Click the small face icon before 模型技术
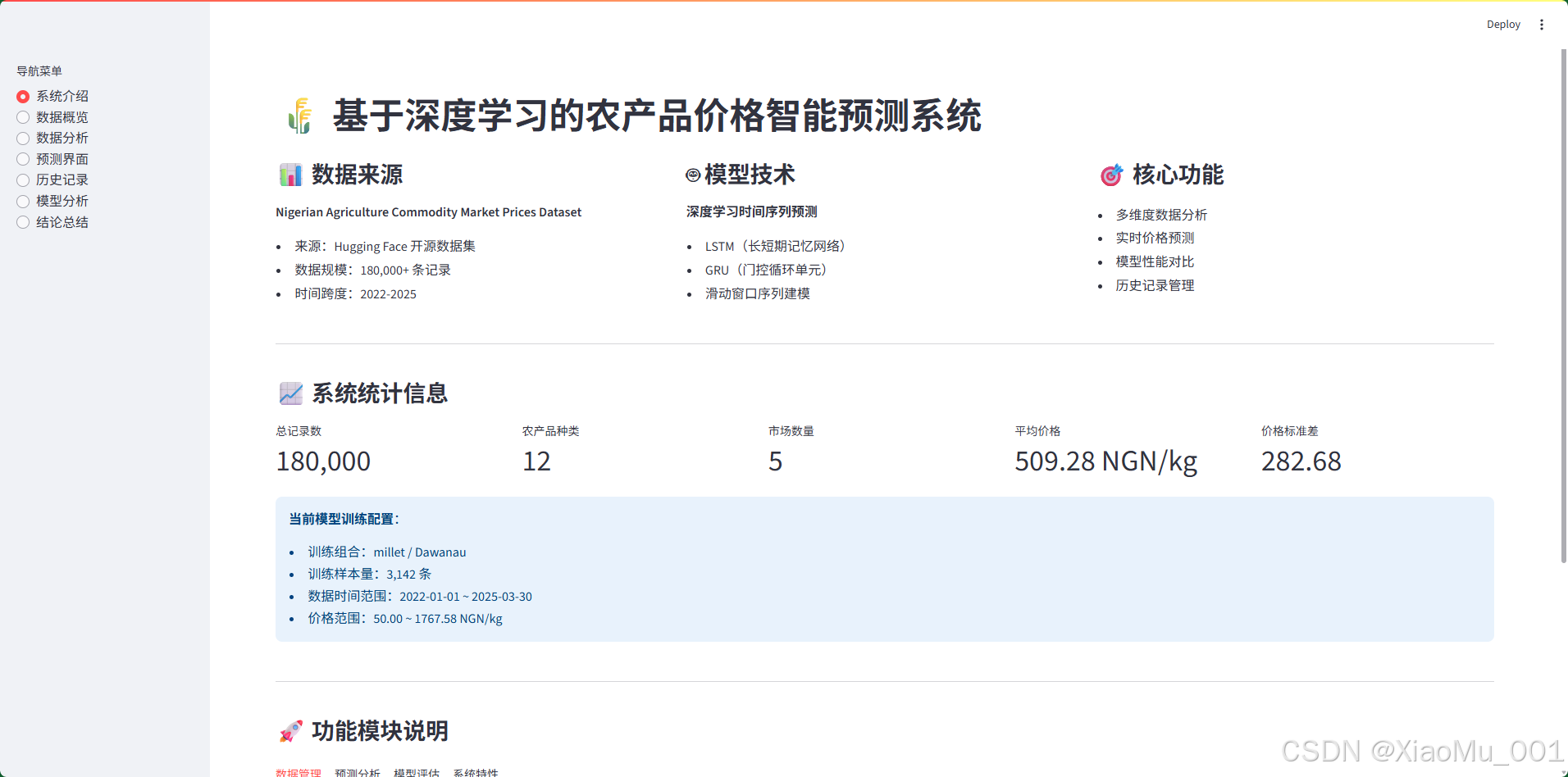 (693, 175)
